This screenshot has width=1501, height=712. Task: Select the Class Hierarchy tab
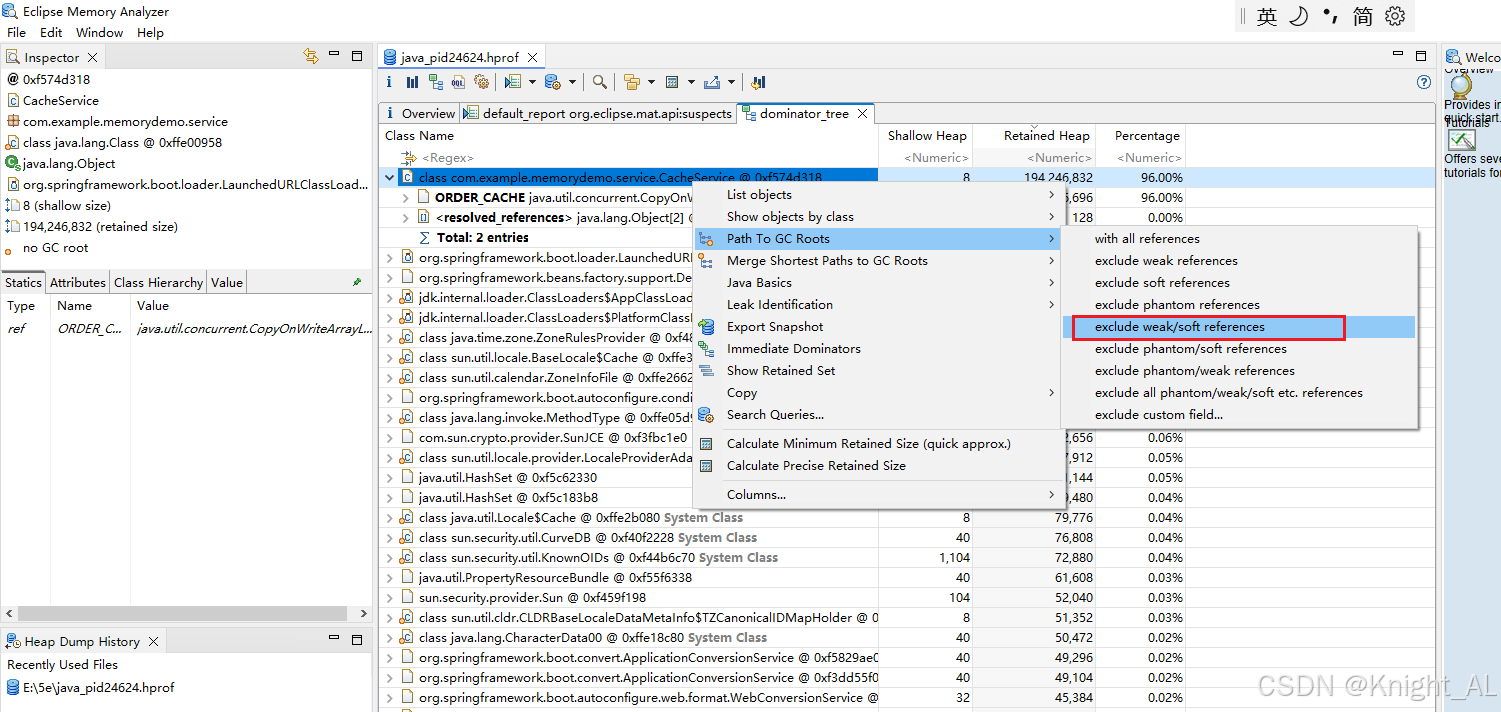(158, 282)
